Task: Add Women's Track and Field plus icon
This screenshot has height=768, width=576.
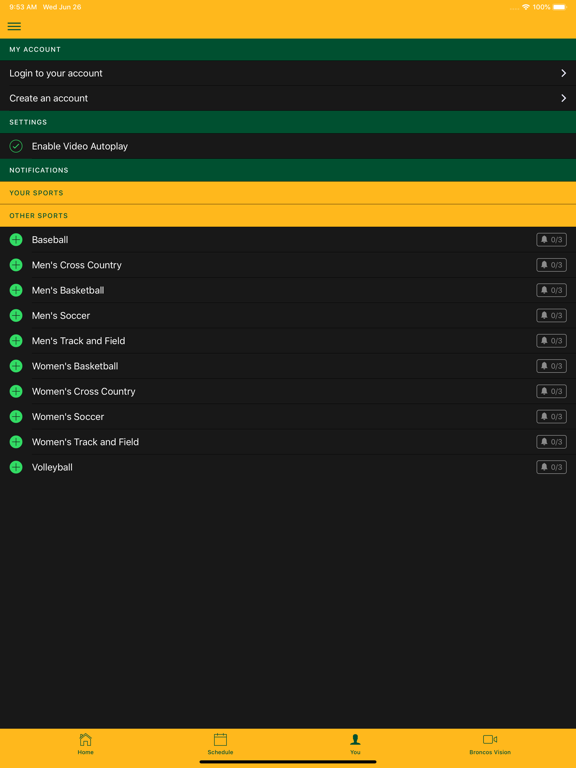Action: click(x=16, y=442)
